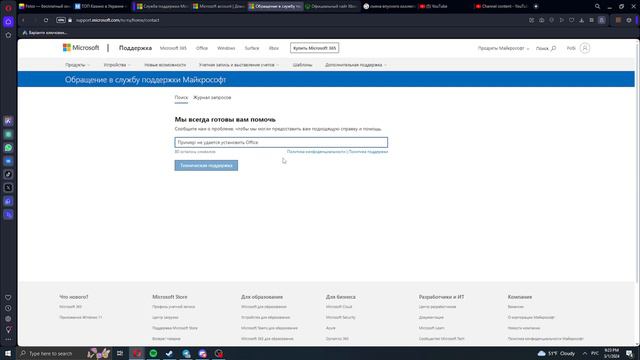
Task: Expand Дополнительная поддержка submenu
Action: [356, 65]
